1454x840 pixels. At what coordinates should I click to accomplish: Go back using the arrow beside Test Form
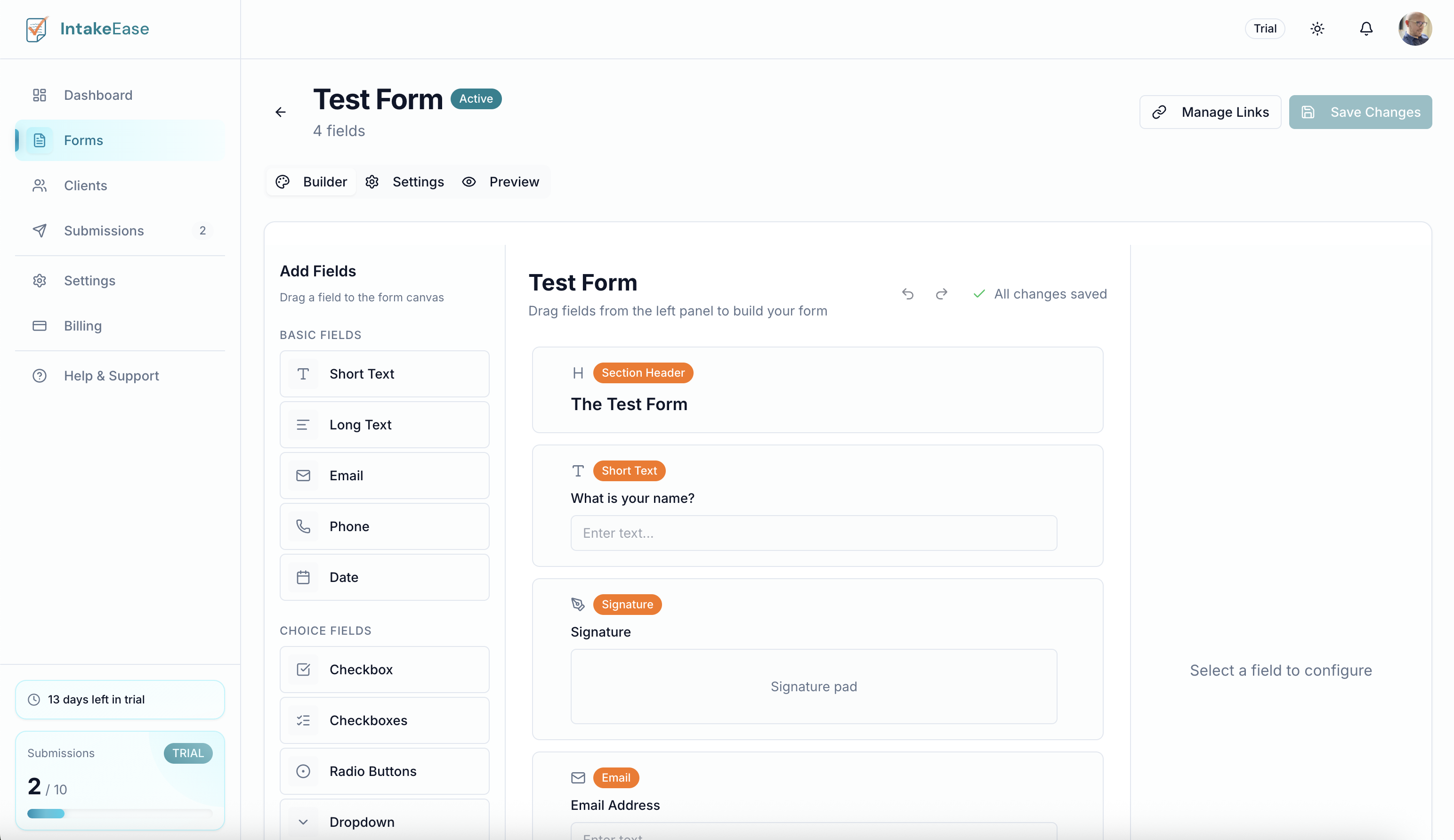(x=281, y=112)
